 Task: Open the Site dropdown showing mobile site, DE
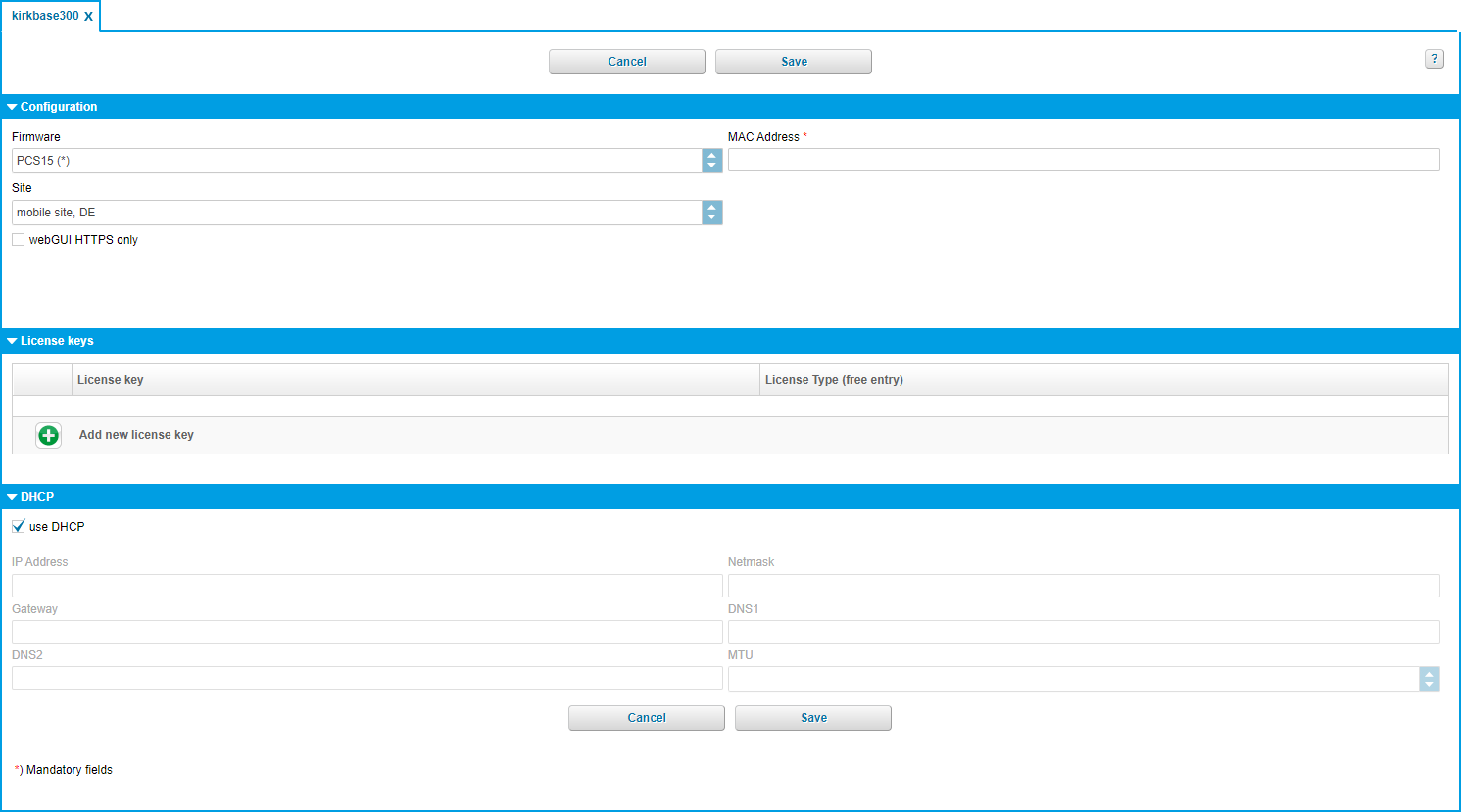click(x=367, y=213)
